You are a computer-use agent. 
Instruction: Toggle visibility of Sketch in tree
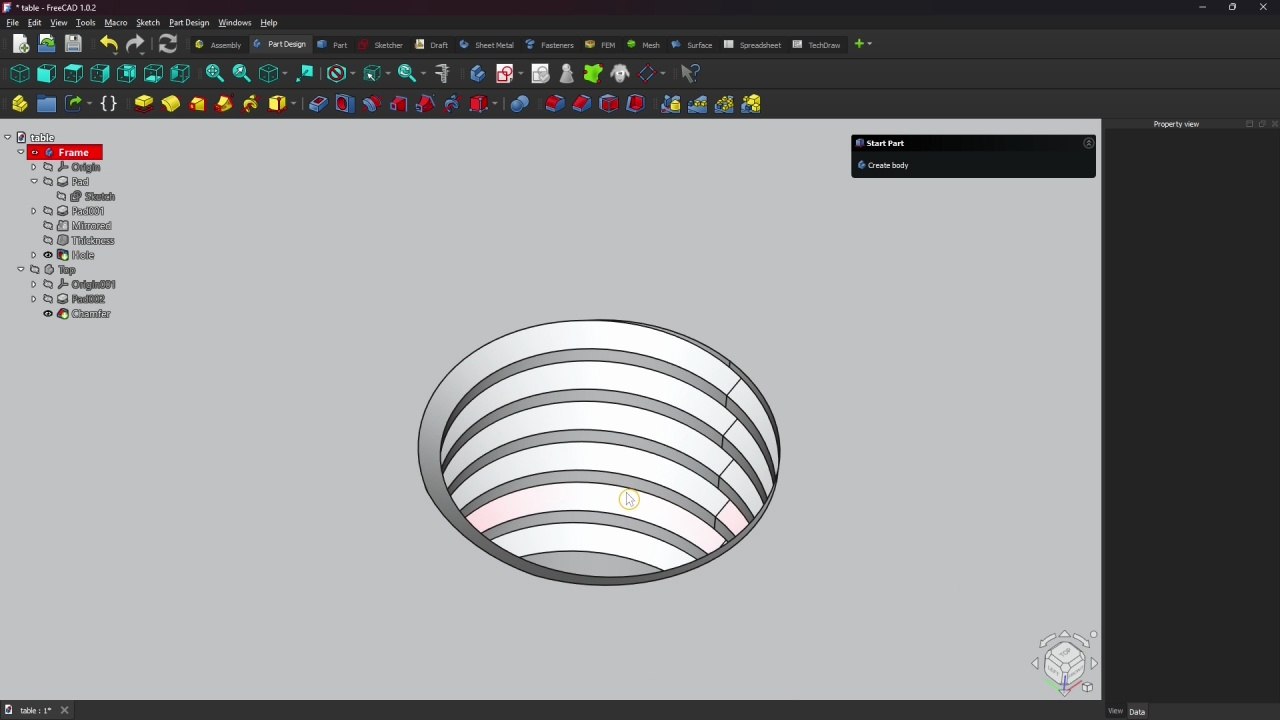(61, 197)
